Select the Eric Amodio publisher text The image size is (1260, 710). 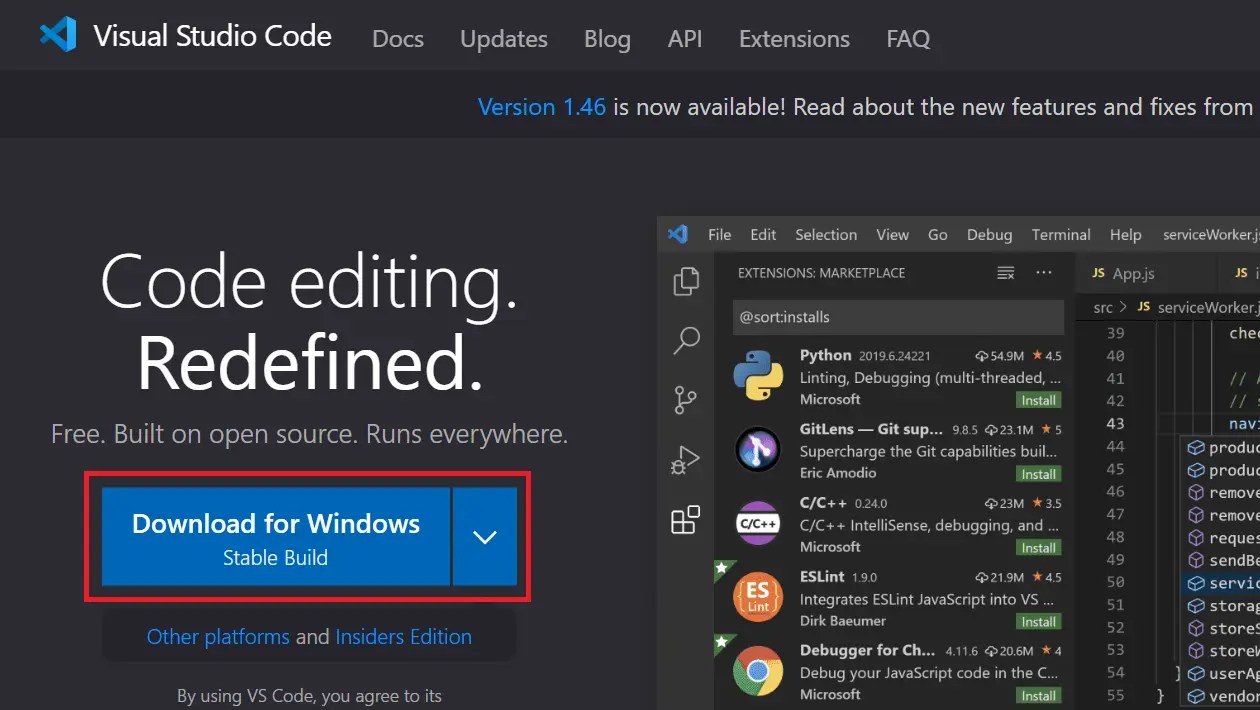pyautogui.click(x=838, y=473)
